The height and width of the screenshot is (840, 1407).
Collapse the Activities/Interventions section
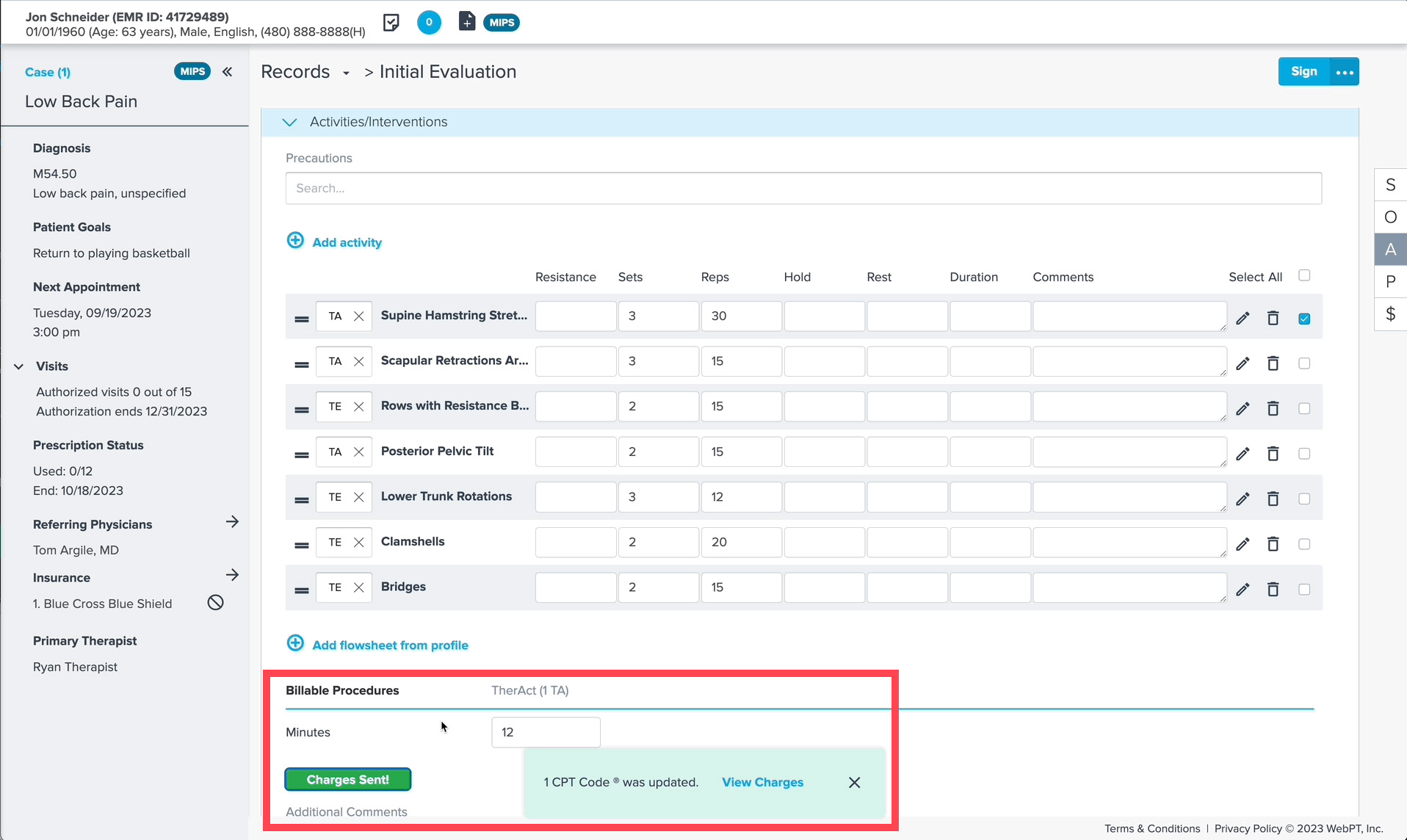[289, 122]
